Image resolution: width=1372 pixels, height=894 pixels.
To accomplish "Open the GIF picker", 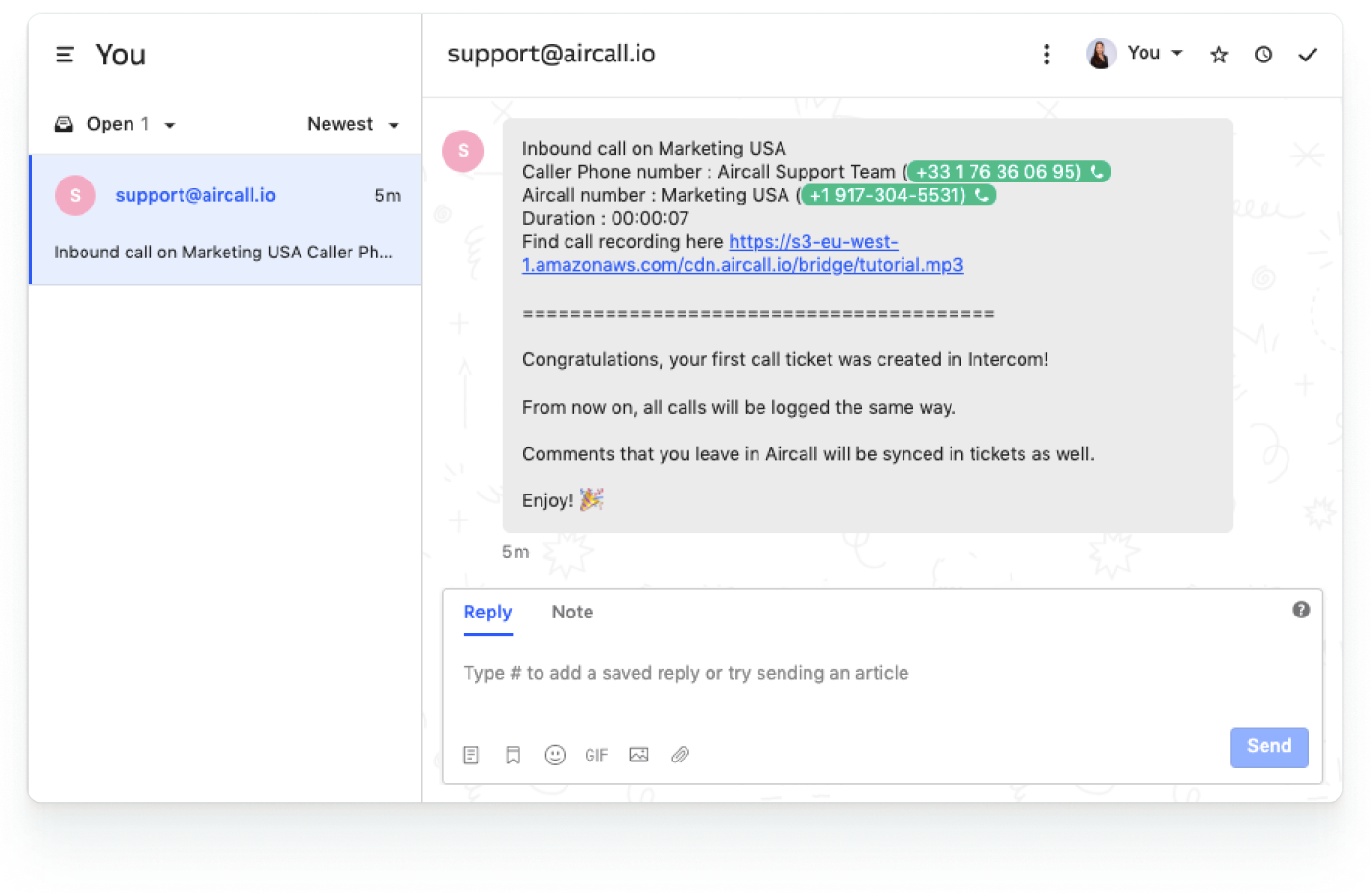I will (x=596, y=756).
